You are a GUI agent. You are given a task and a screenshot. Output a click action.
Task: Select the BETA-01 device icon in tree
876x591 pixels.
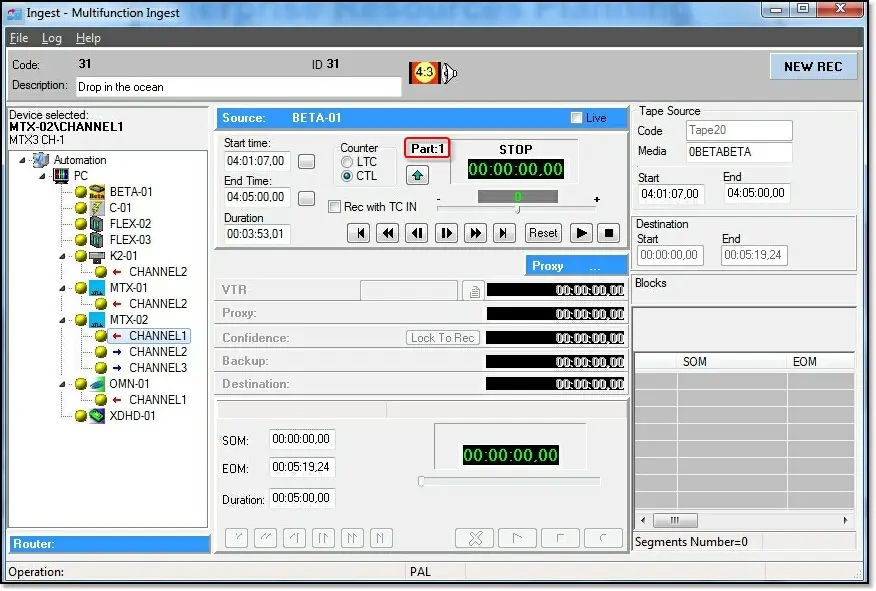click(x=97, y=192)
